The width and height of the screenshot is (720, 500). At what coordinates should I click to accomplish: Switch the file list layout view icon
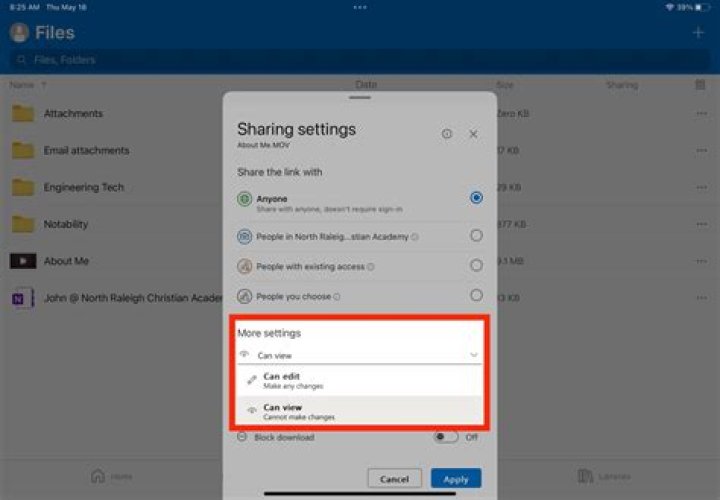point(700,84)
